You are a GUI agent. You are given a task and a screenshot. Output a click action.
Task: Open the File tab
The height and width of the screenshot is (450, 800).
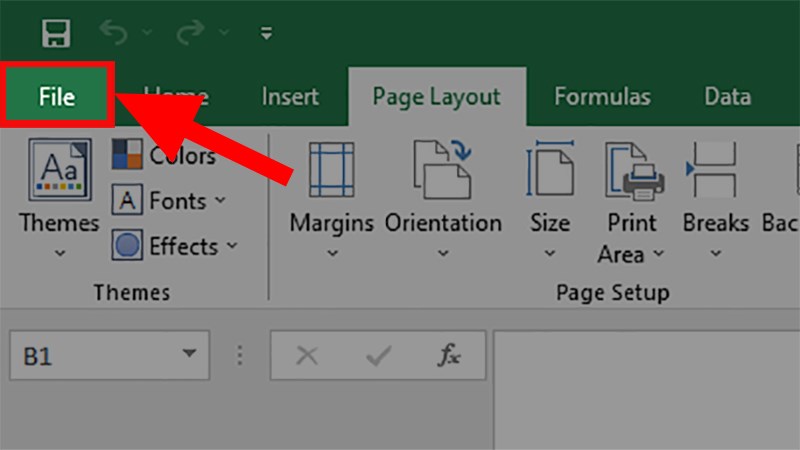point(57,97)
